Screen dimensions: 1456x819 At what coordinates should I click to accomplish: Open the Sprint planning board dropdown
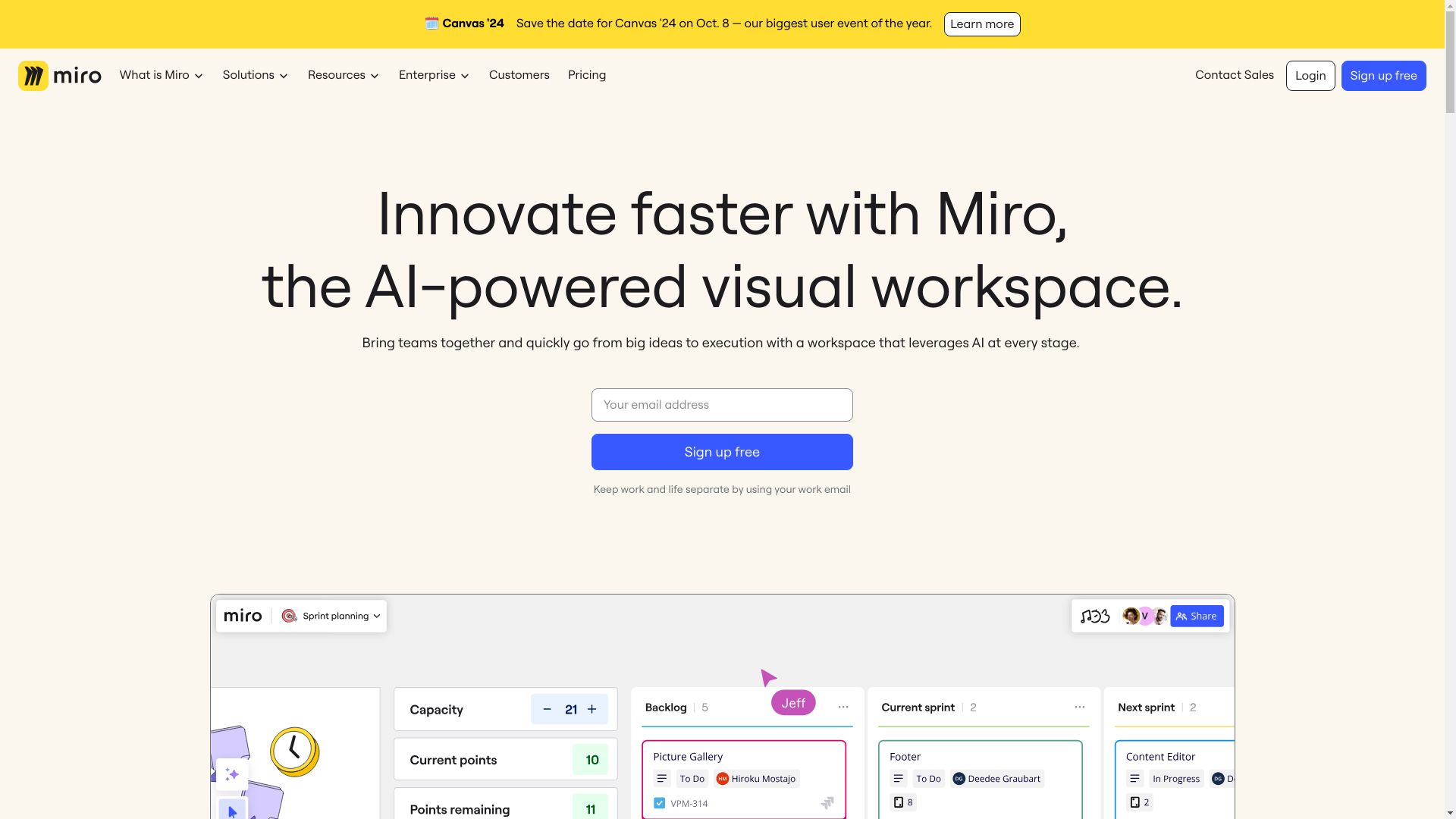[x=341, y=616]
